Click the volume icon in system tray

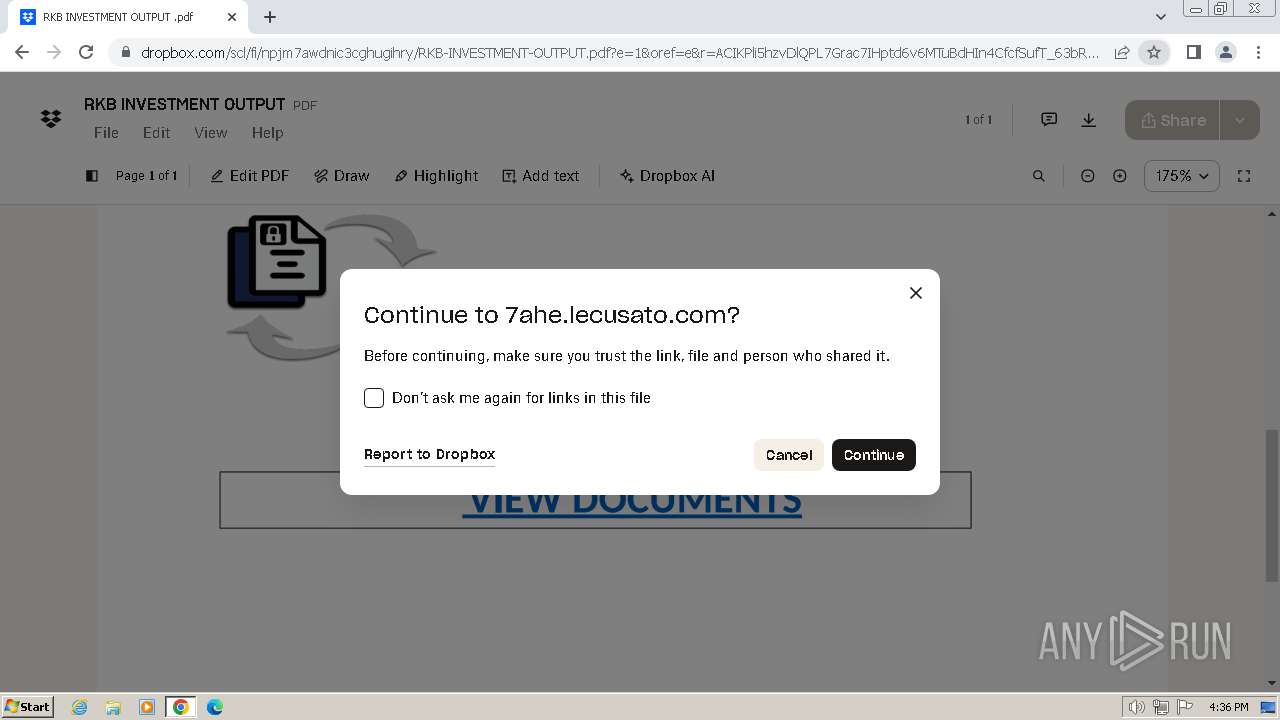click(x=1137, y=707)
